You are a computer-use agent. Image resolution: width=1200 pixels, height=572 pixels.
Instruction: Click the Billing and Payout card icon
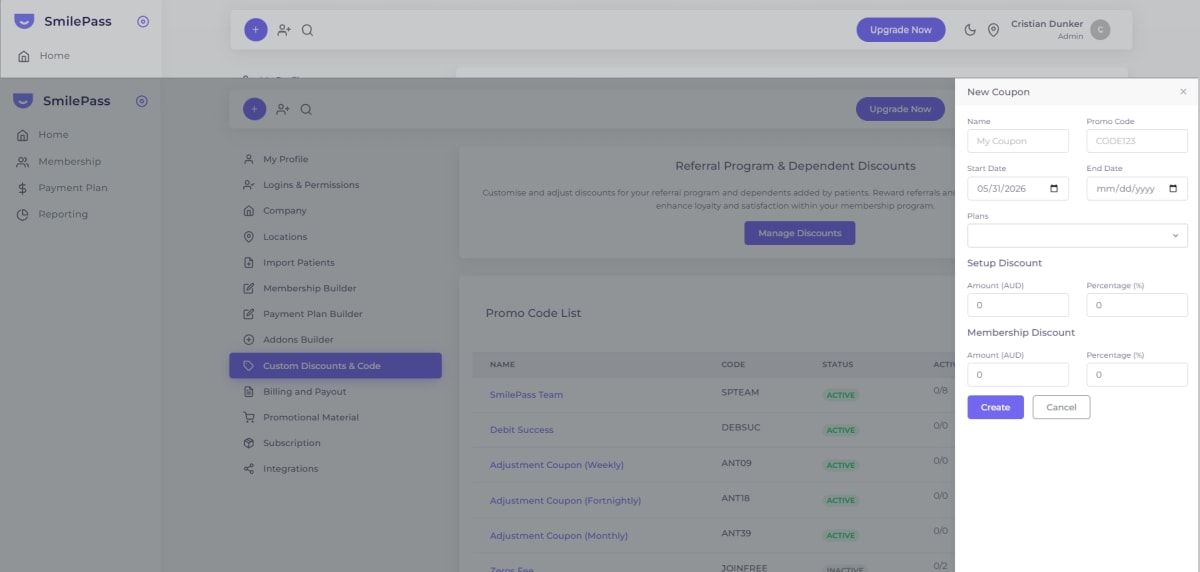tap(249, 392)
